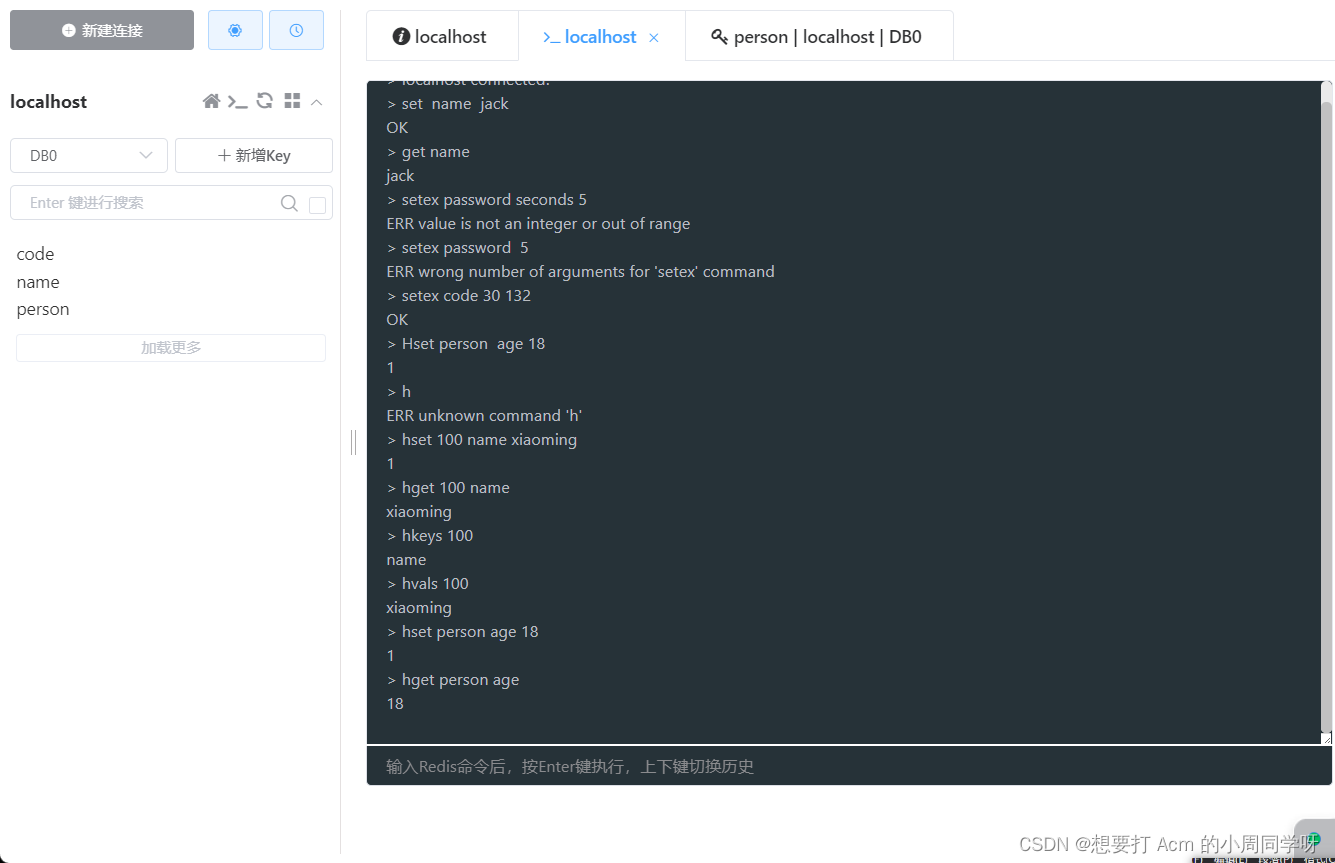The image size is (1335, 863).
Task: Focus the Redis command input field
Action: [850, 766]
